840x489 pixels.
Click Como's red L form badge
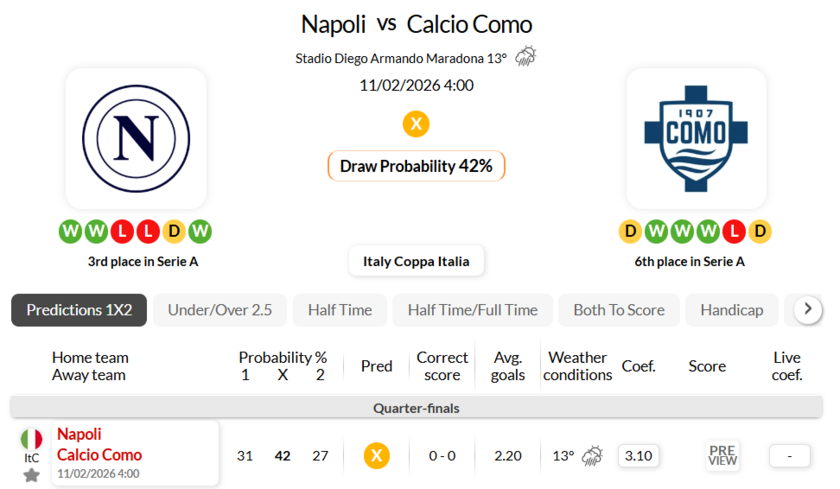734,231
